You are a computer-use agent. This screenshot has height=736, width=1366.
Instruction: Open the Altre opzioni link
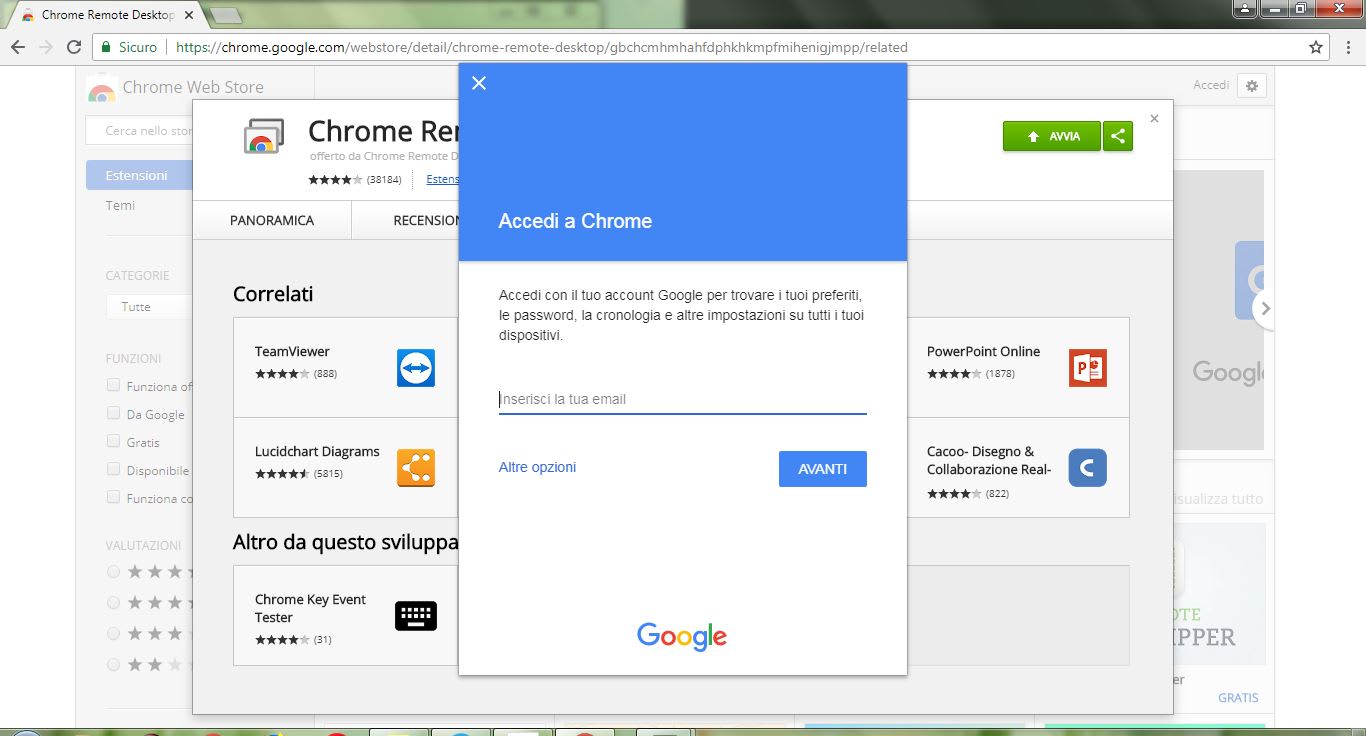[x=537, y=467]
